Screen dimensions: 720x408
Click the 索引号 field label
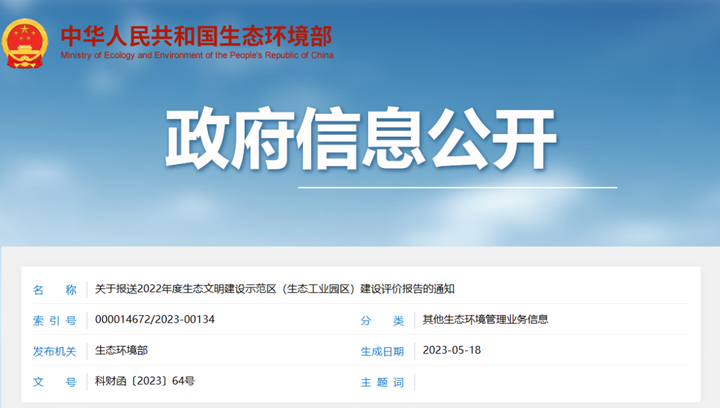click(54, 320)
